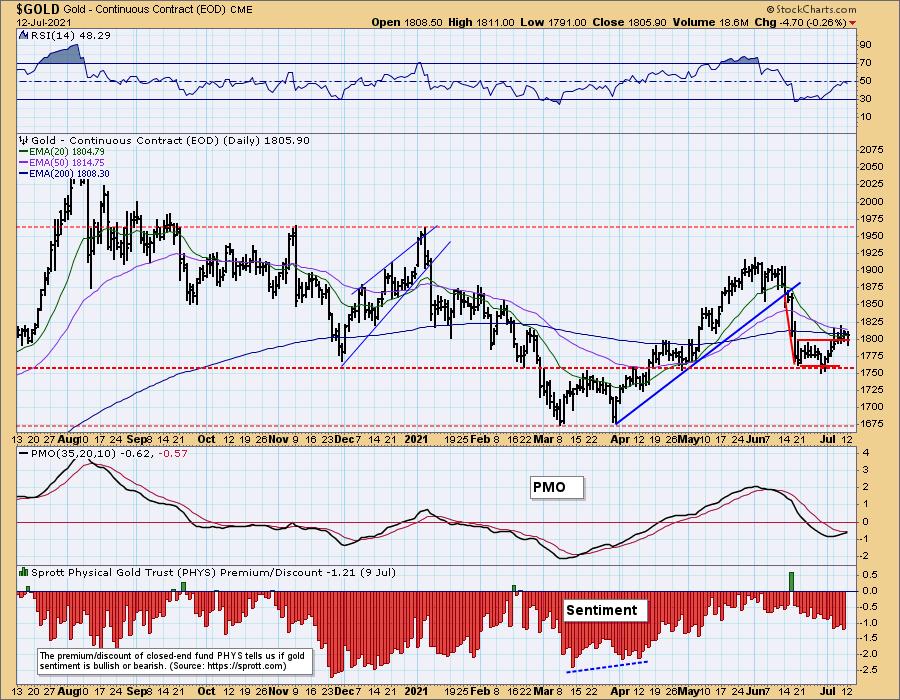
Task: Select the dark blue EMA(200) legend swatch
Action: pos(24,174)
